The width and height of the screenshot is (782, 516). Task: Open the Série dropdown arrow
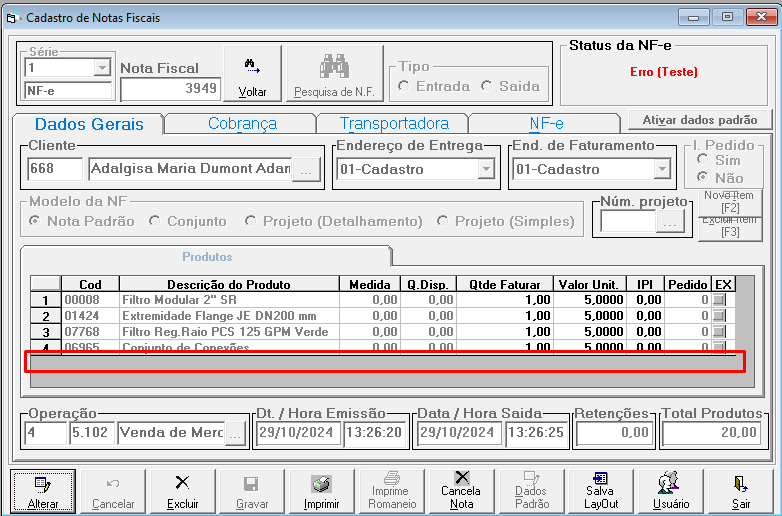pos(102,67)
